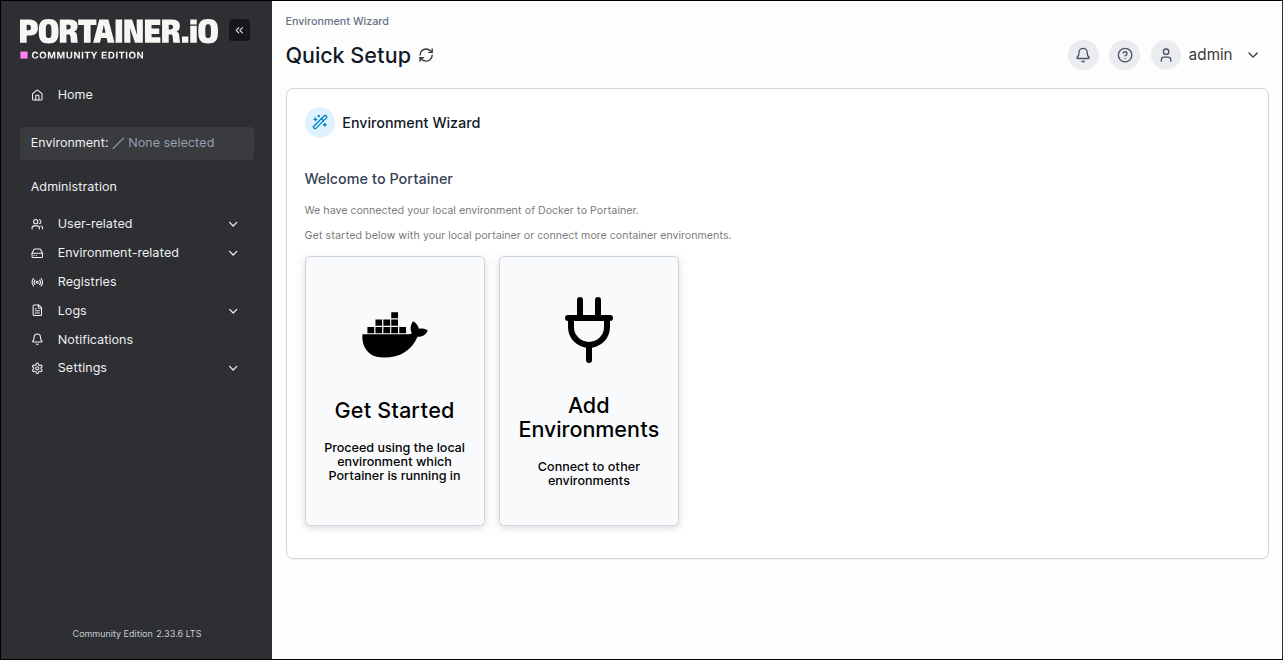
Task: Click the help question mark icon
Action: coord(1125,55)
